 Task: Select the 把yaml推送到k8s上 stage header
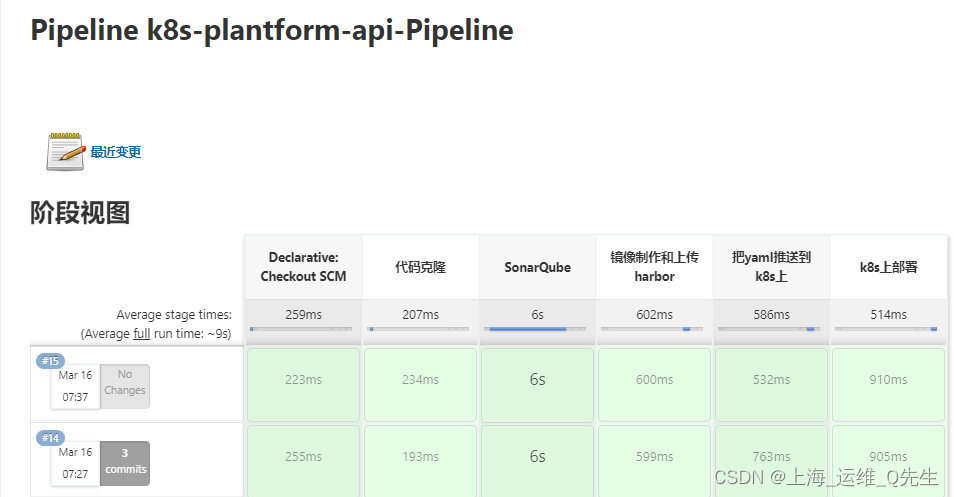(x=771, y=266)
